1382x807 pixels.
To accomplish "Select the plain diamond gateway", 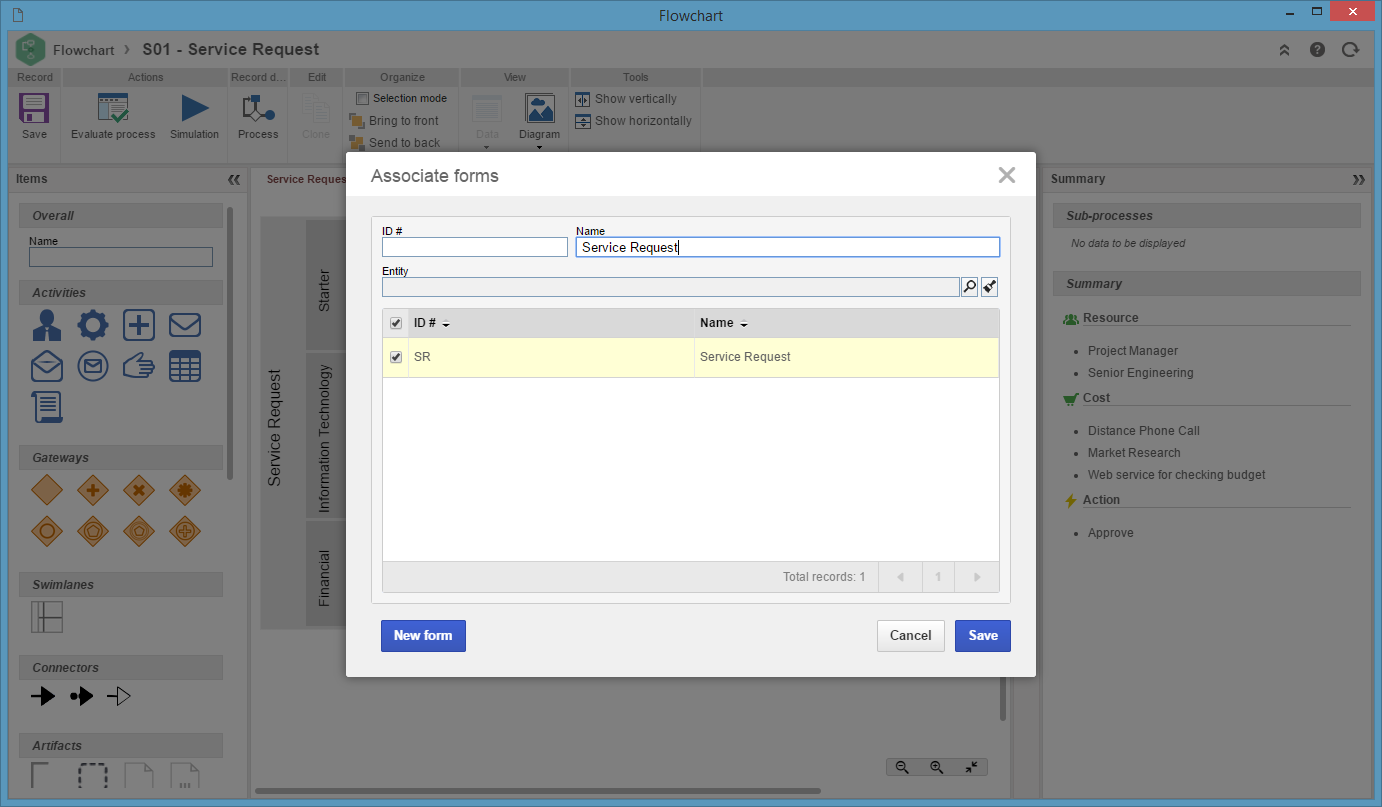I will [x=47, y=490].
